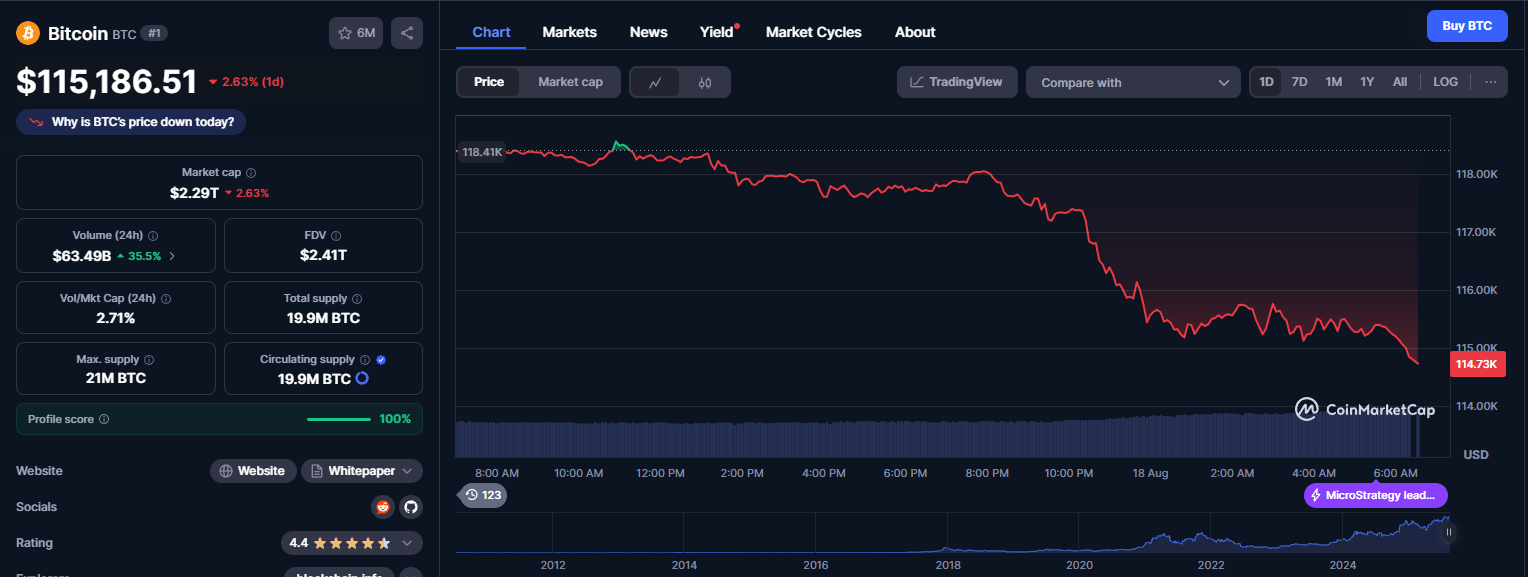Select the Price toggle
The height and width of the screenshot is (577, 1528).
coord(489,82)
